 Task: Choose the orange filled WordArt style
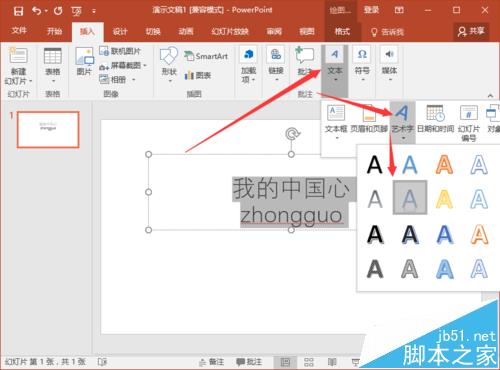point(444,164)
